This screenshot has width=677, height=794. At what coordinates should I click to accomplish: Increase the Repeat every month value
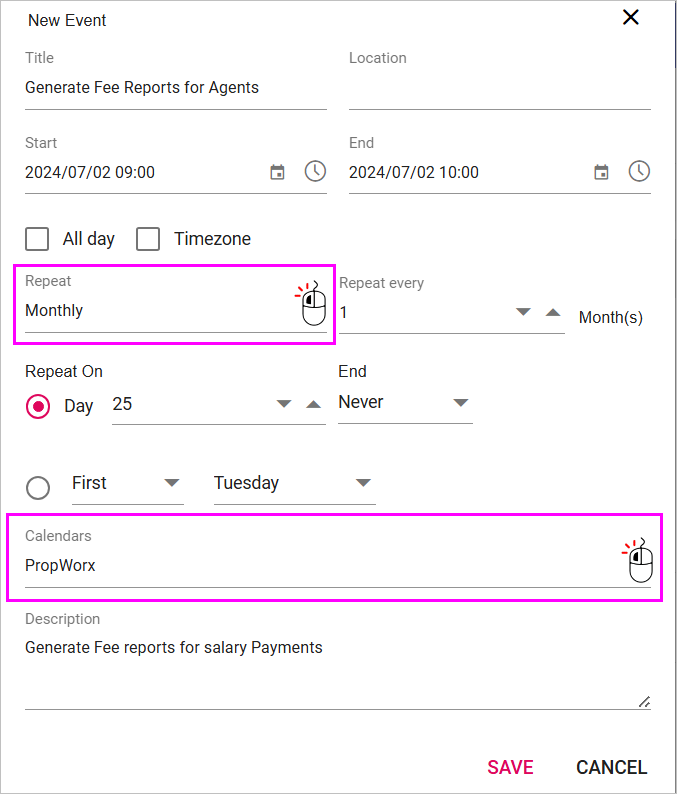553,312
